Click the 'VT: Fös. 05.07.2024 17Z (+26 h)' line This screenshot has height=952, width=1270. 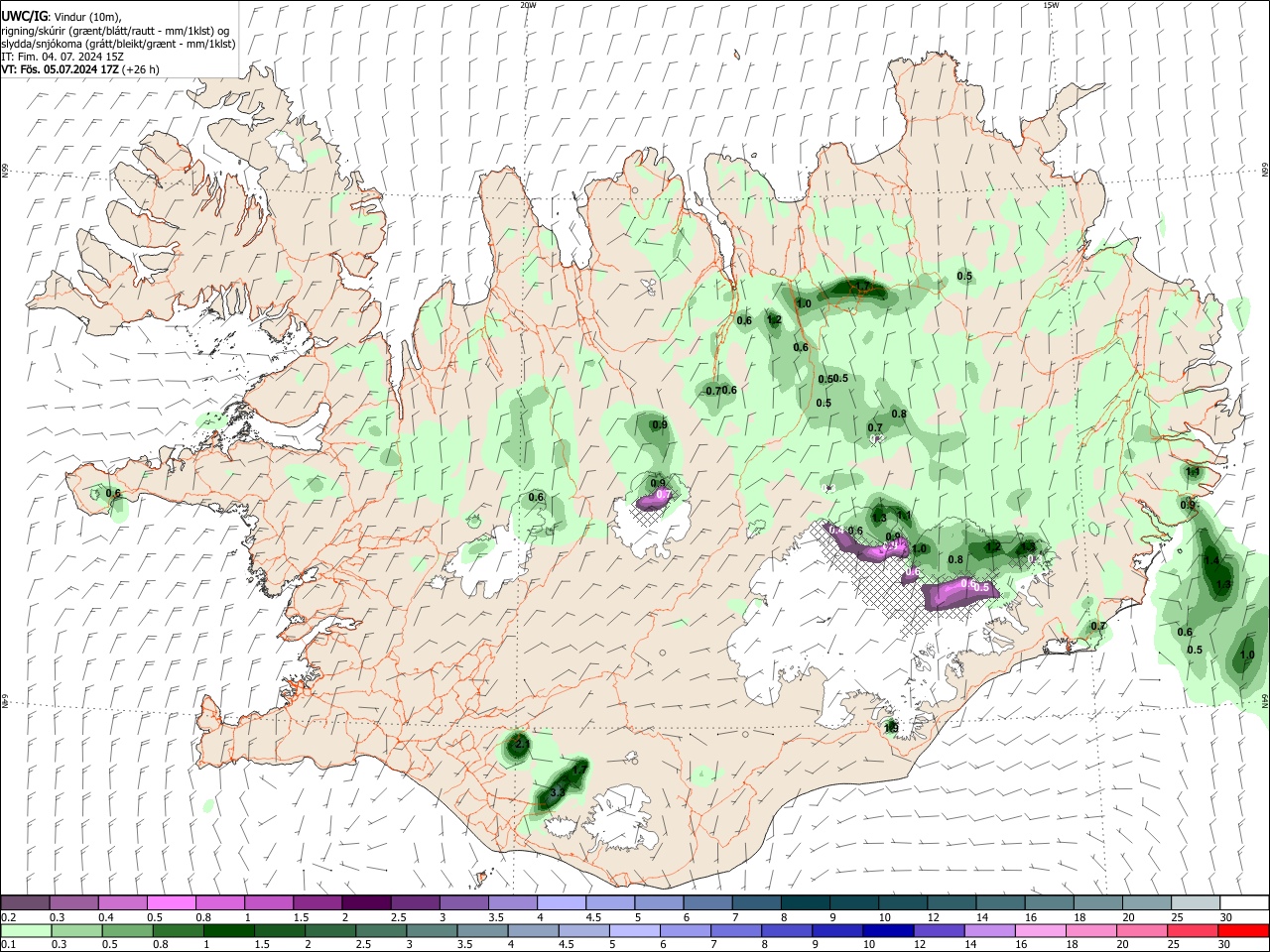[x=80, y=69]
